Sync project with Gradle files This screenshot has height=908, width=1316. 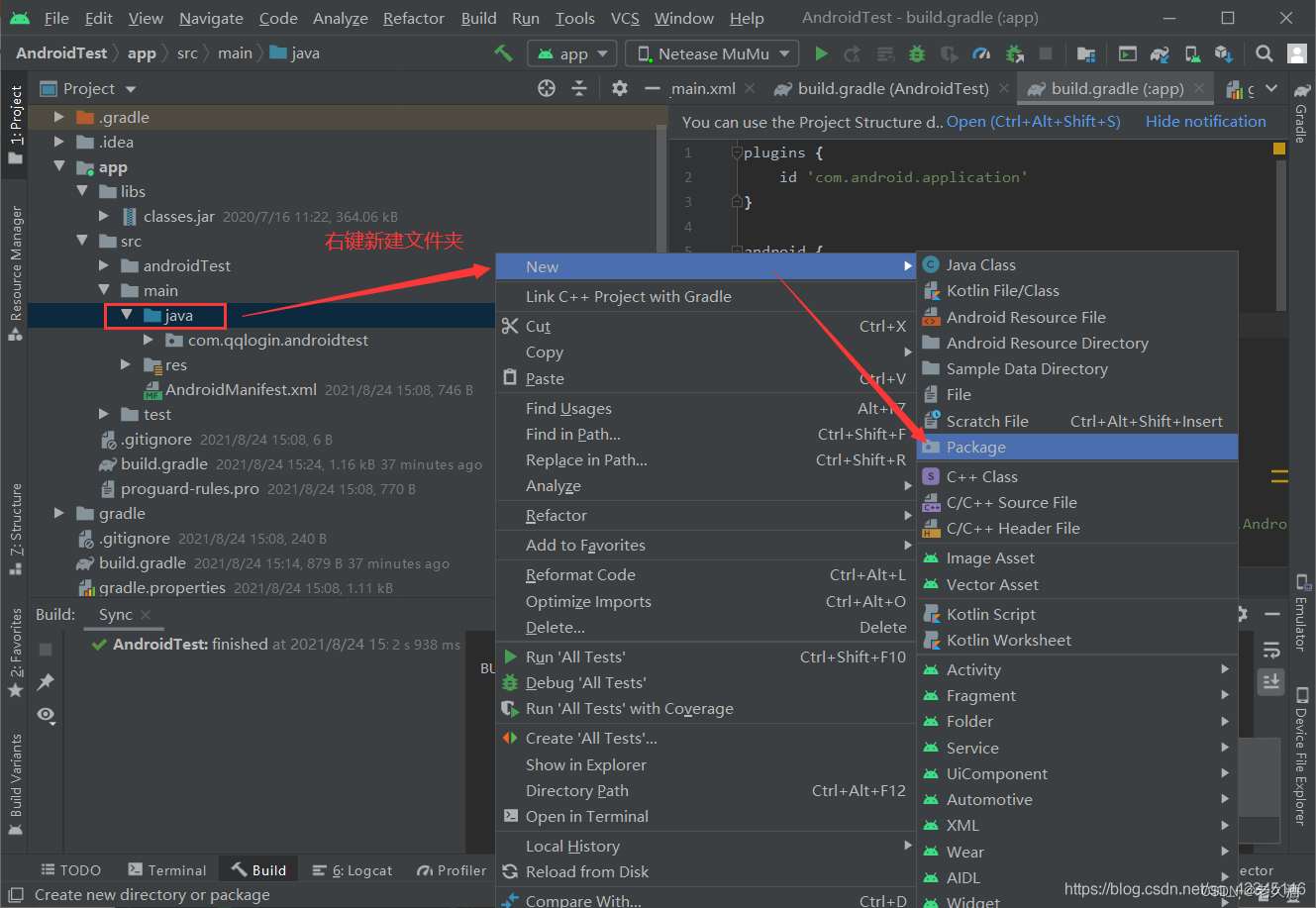coord(1159,52)
